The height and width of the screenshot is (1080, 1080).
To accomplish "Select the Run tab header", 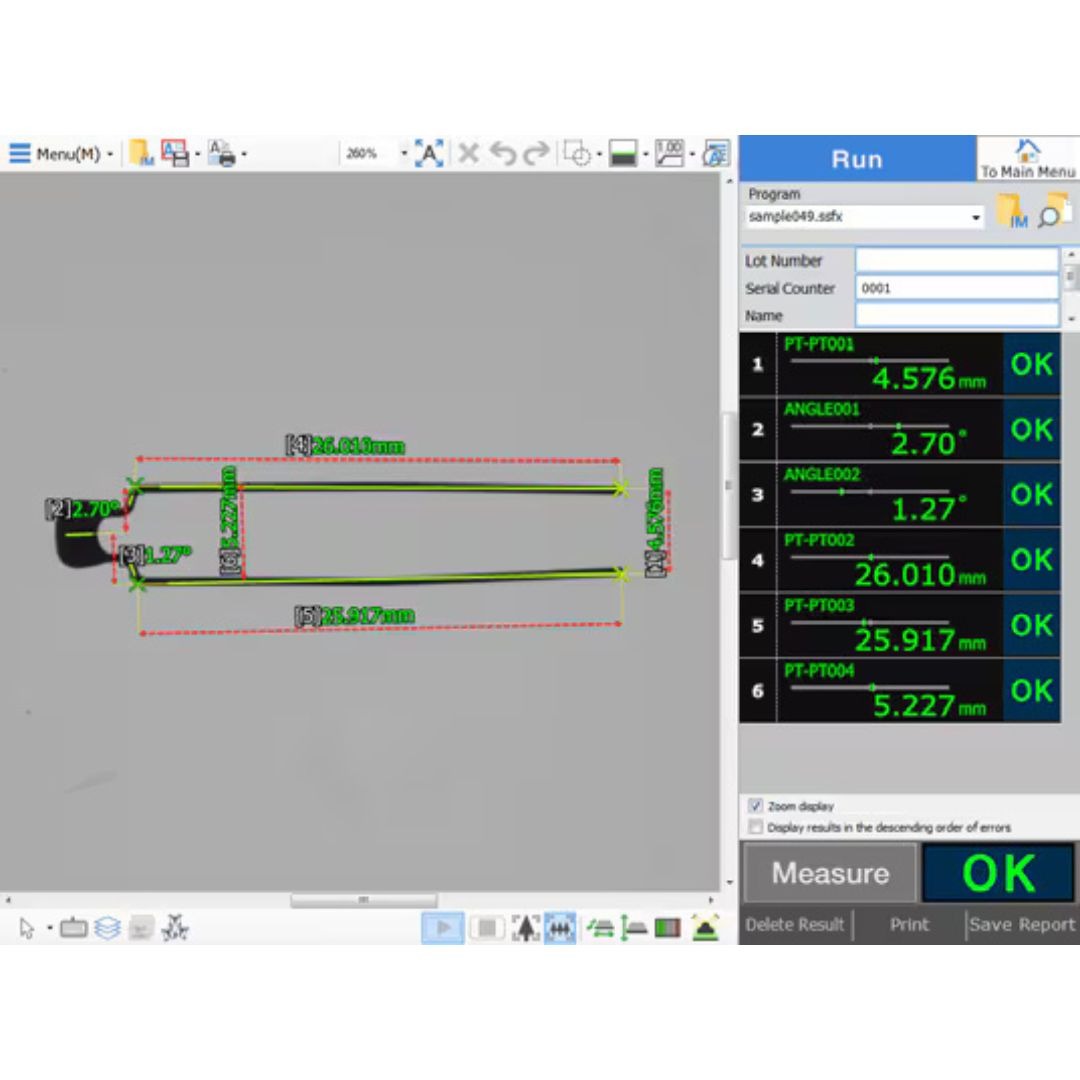I will 858,158.
